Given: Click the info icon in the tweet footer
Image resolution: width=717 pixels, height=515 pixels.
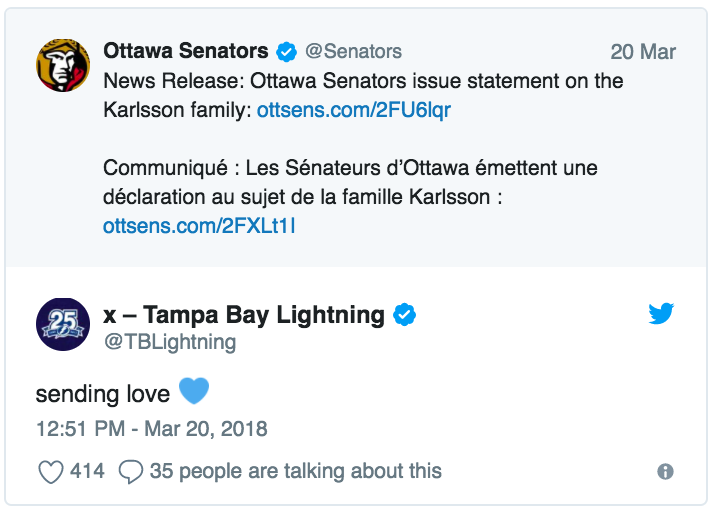Looking at the screenshot, I should tap(665, 472).
